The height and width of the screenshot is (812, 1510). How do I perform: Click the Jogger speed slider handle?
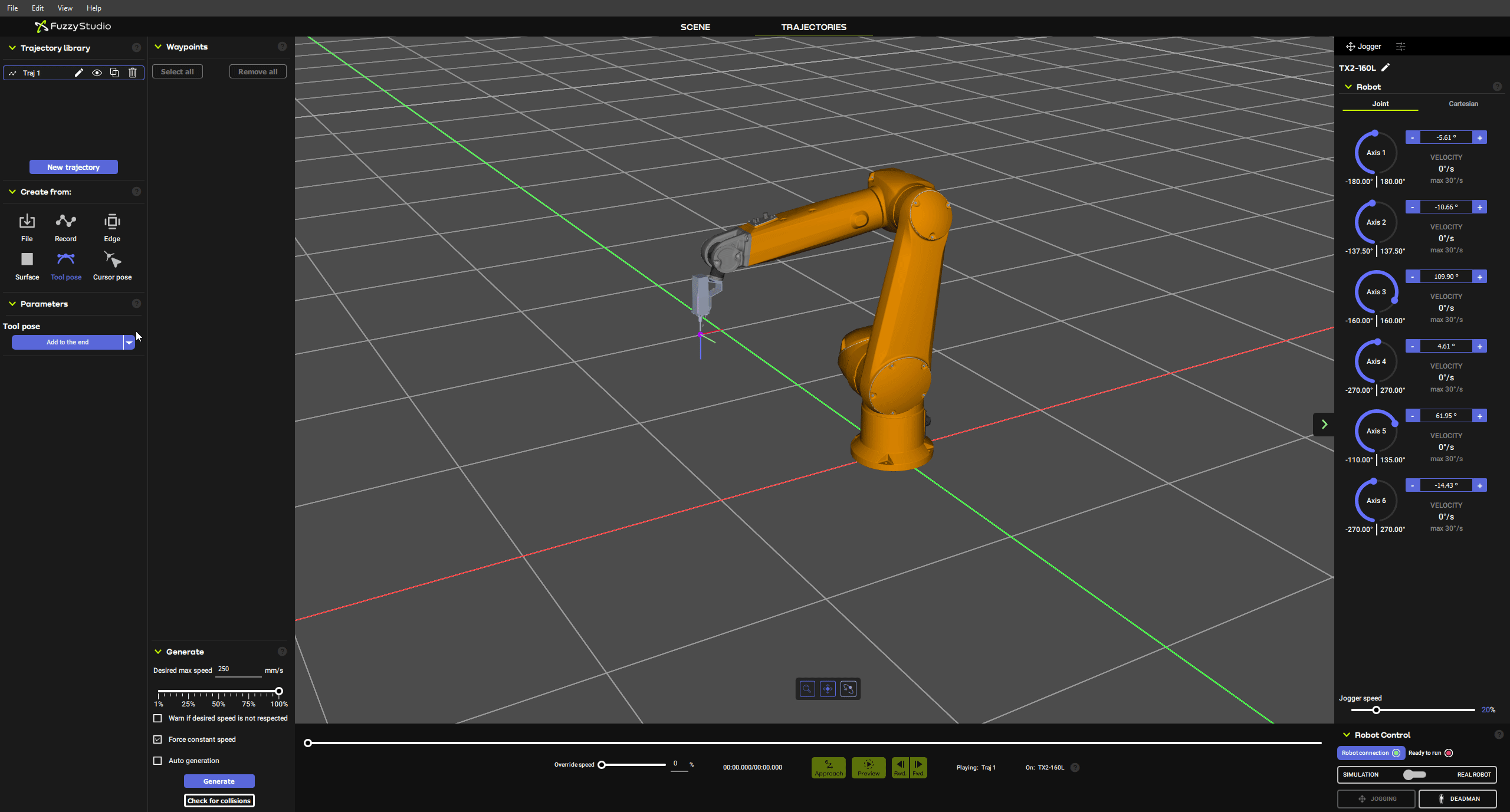tap(1376, 710)
